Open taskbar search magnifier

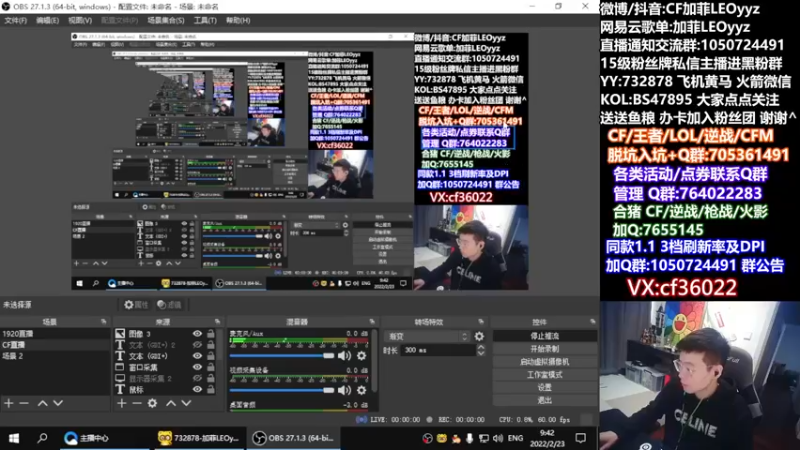pyautogui.click(x=42, y=438)
